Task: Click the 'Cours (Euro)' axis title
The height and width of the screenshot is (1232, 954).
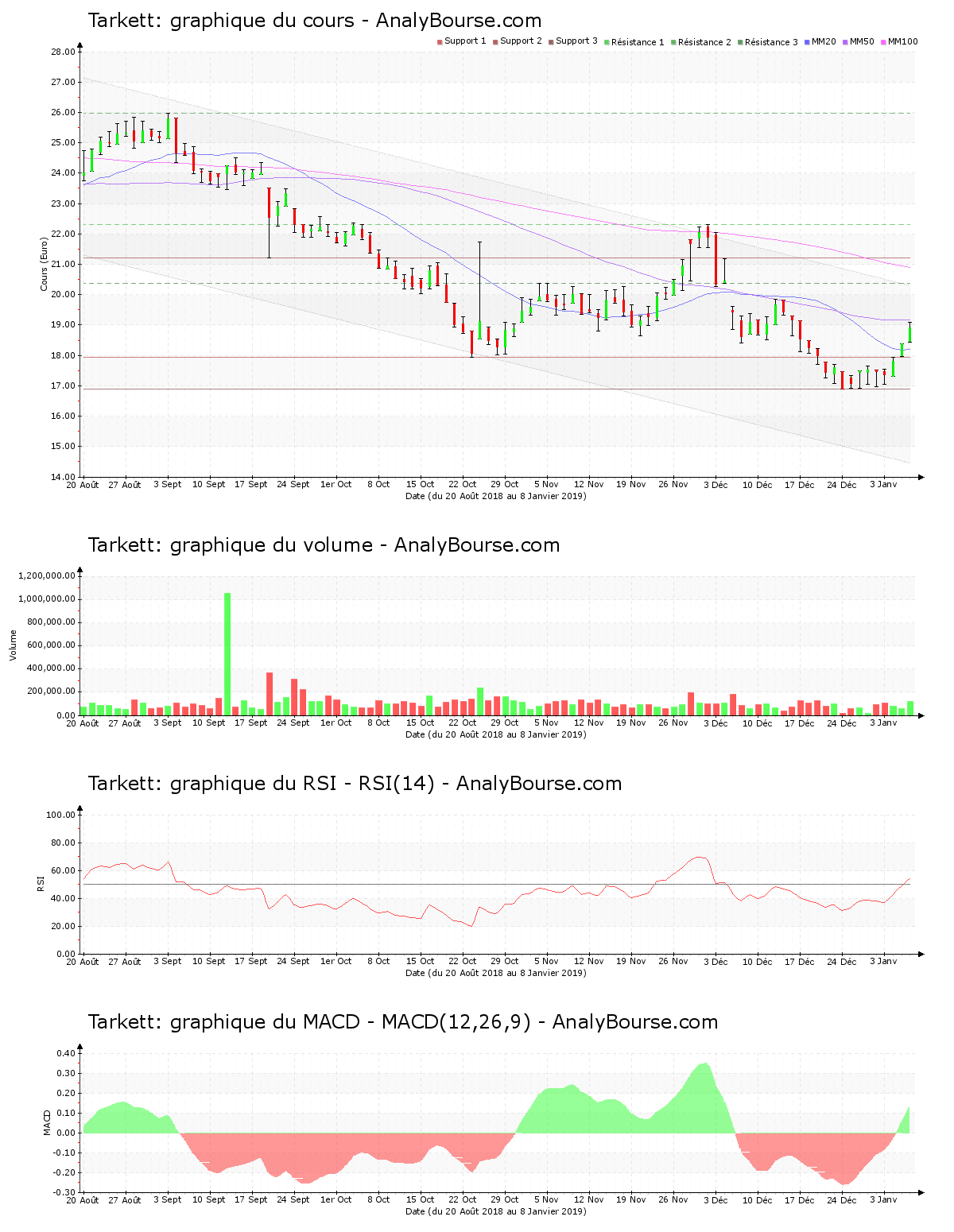Action: click(x=45, y=265)
